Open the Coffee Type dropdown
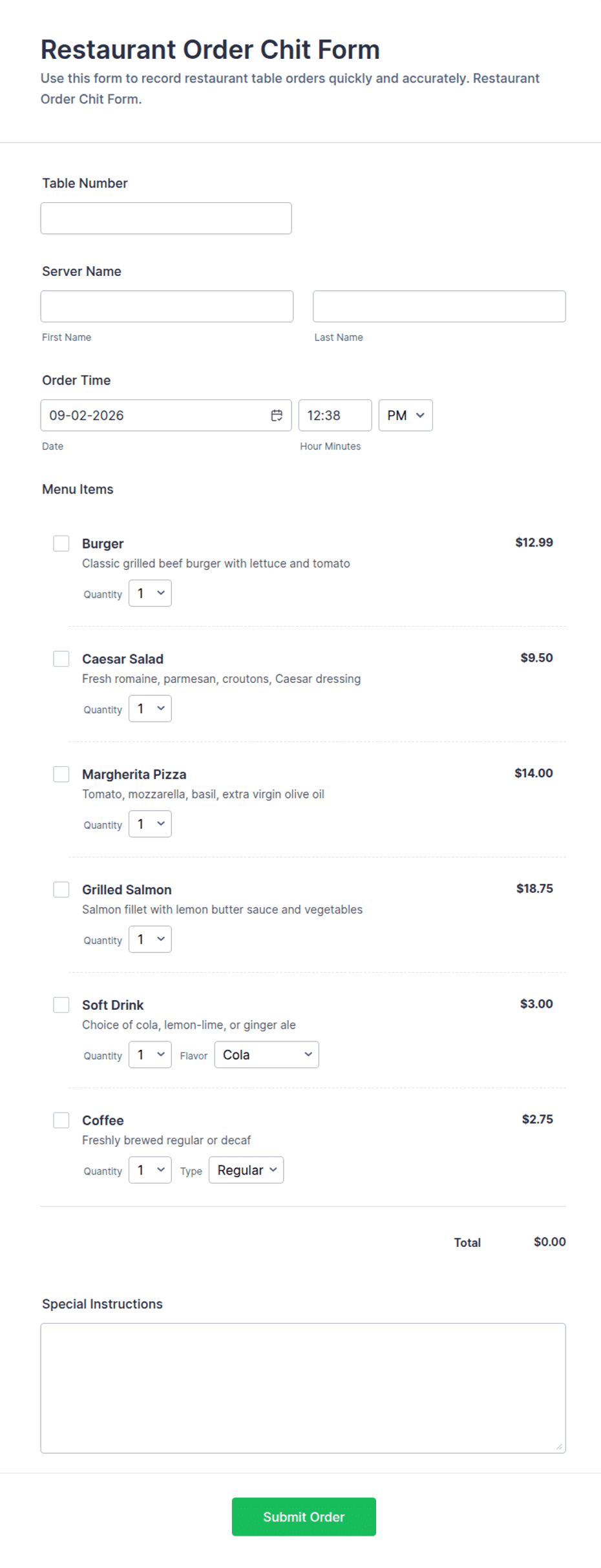This screenshot has width=601, height=1568. pos(246,1170)
